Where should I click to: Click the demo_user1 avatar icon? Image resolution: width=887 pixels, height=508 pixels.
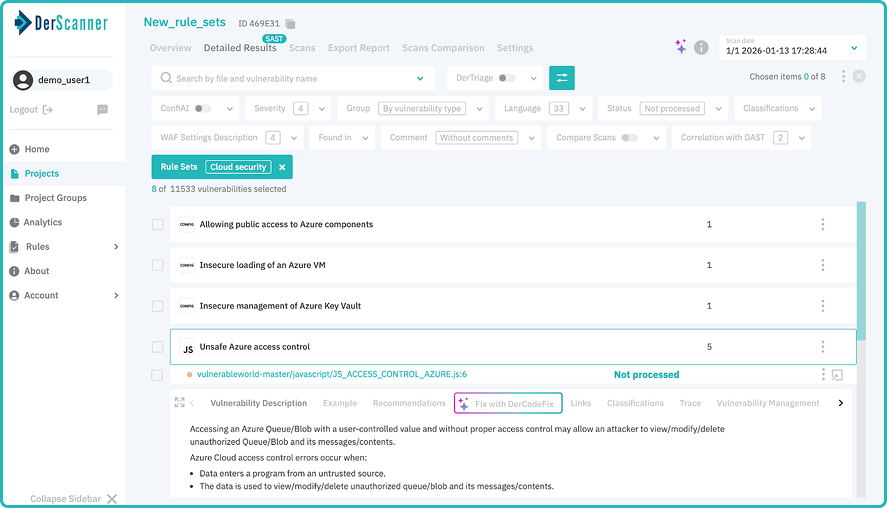pos(23,80)
